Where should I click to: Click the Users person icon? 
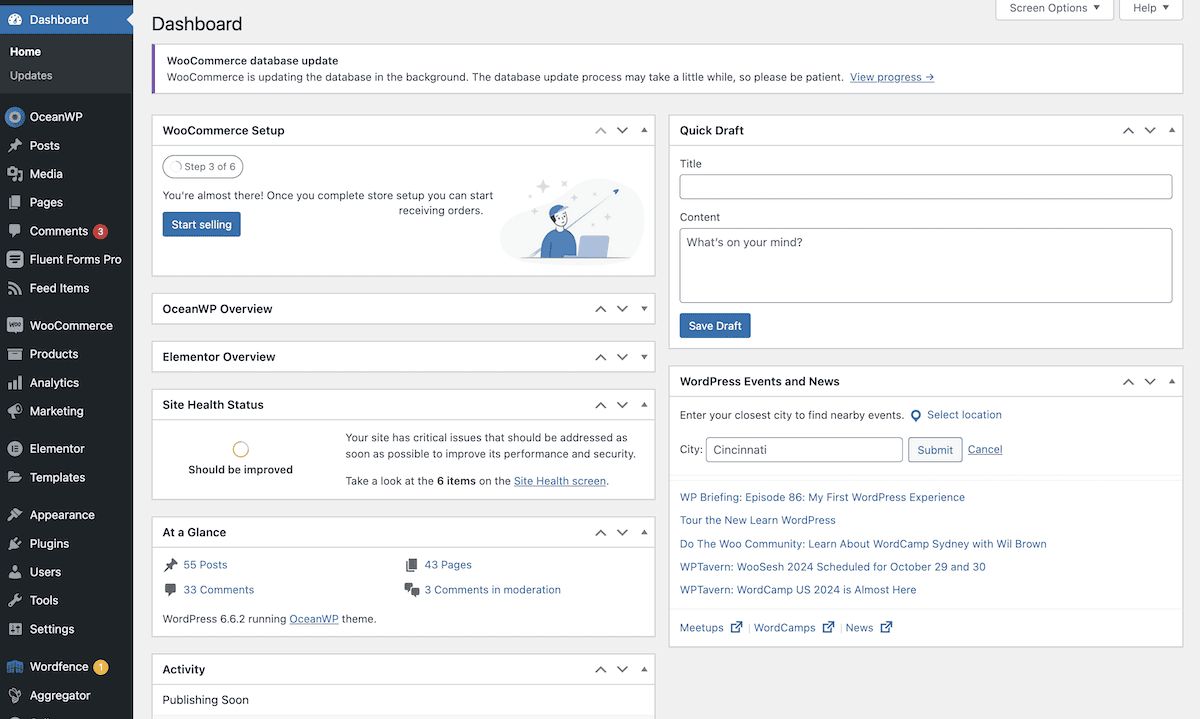coord(15,572)
